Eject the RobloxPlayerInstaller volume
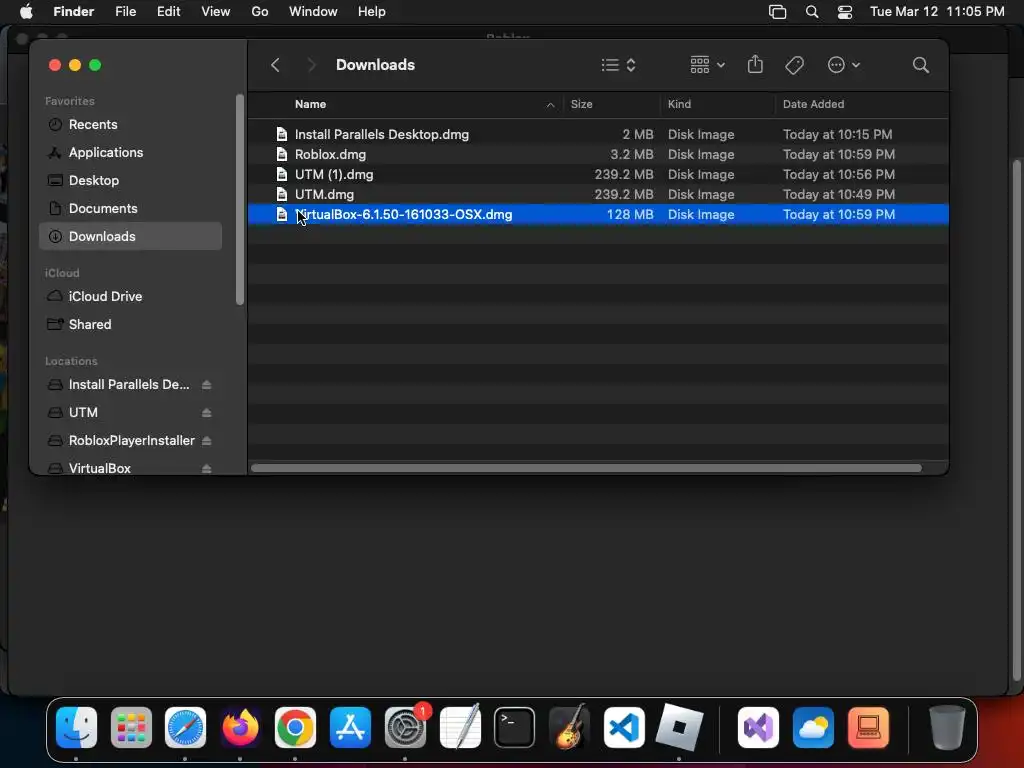Image resolution: width=1024 pixels, height=768 pixels. click(206, 441)
